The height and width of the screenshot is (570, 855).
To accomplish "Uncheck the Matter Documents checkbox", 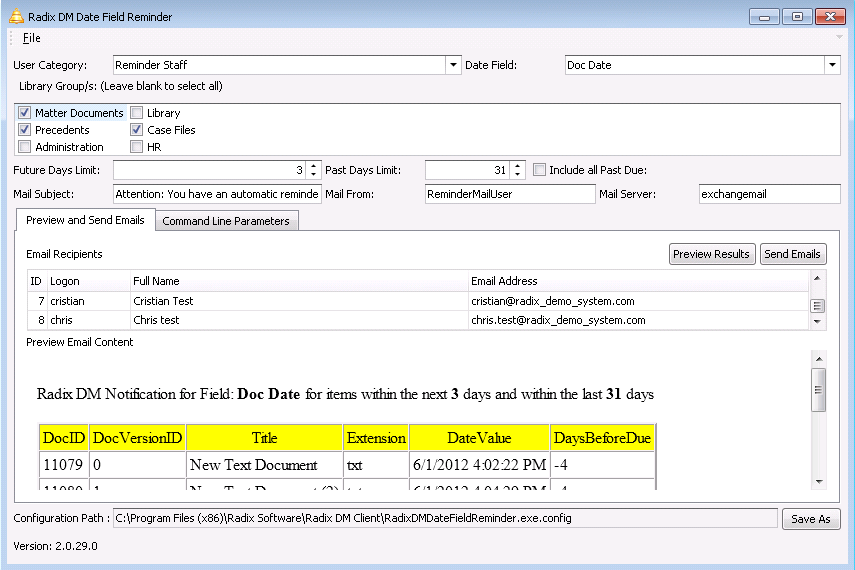I will tap(25, 113).
